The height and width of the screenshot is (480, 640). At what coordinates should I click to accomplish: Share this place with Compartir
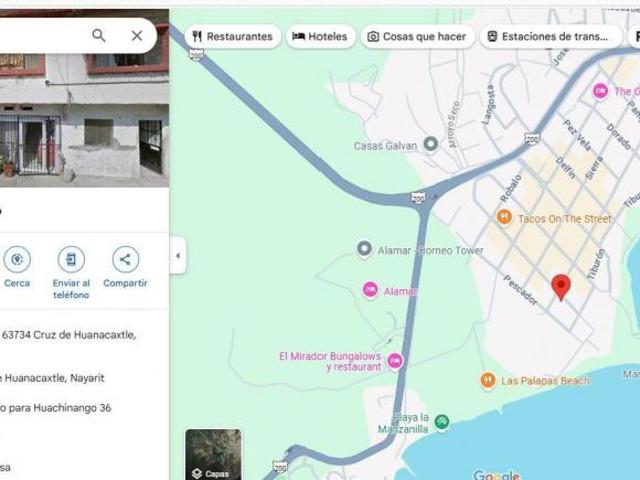click(x=125, y=267)
